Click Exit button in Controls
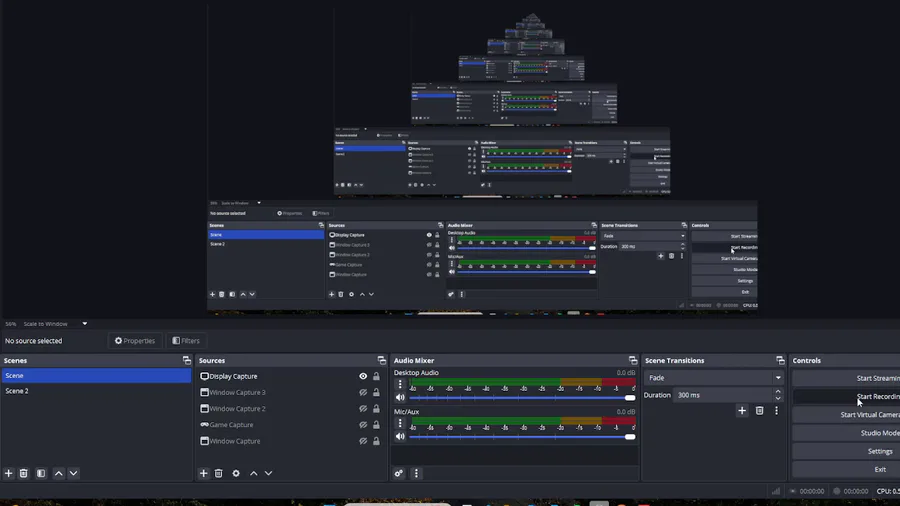 pyautogui.click(x=846, y=469)
